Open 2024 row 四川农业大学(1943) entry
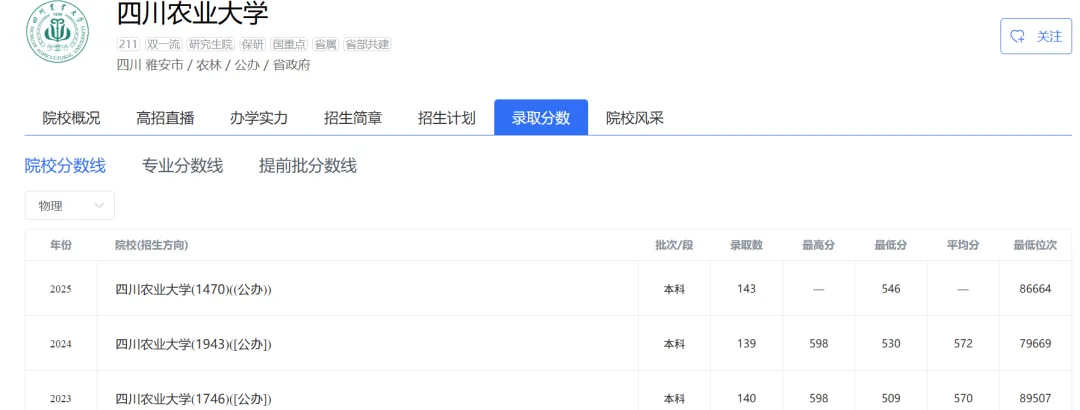Image resolution: width=1080 pixels, height=410 pixels. click(194, 344)
